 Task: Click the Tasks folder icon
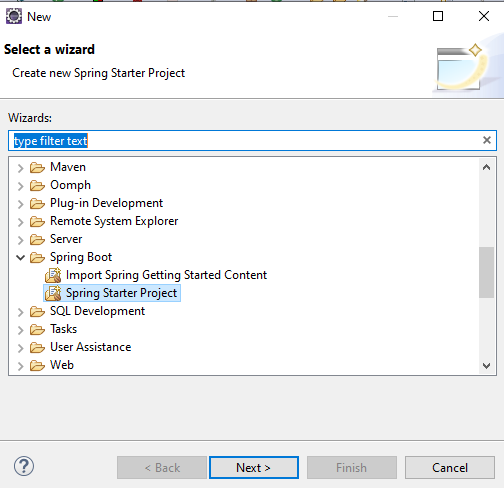click(x=37, y=329)
